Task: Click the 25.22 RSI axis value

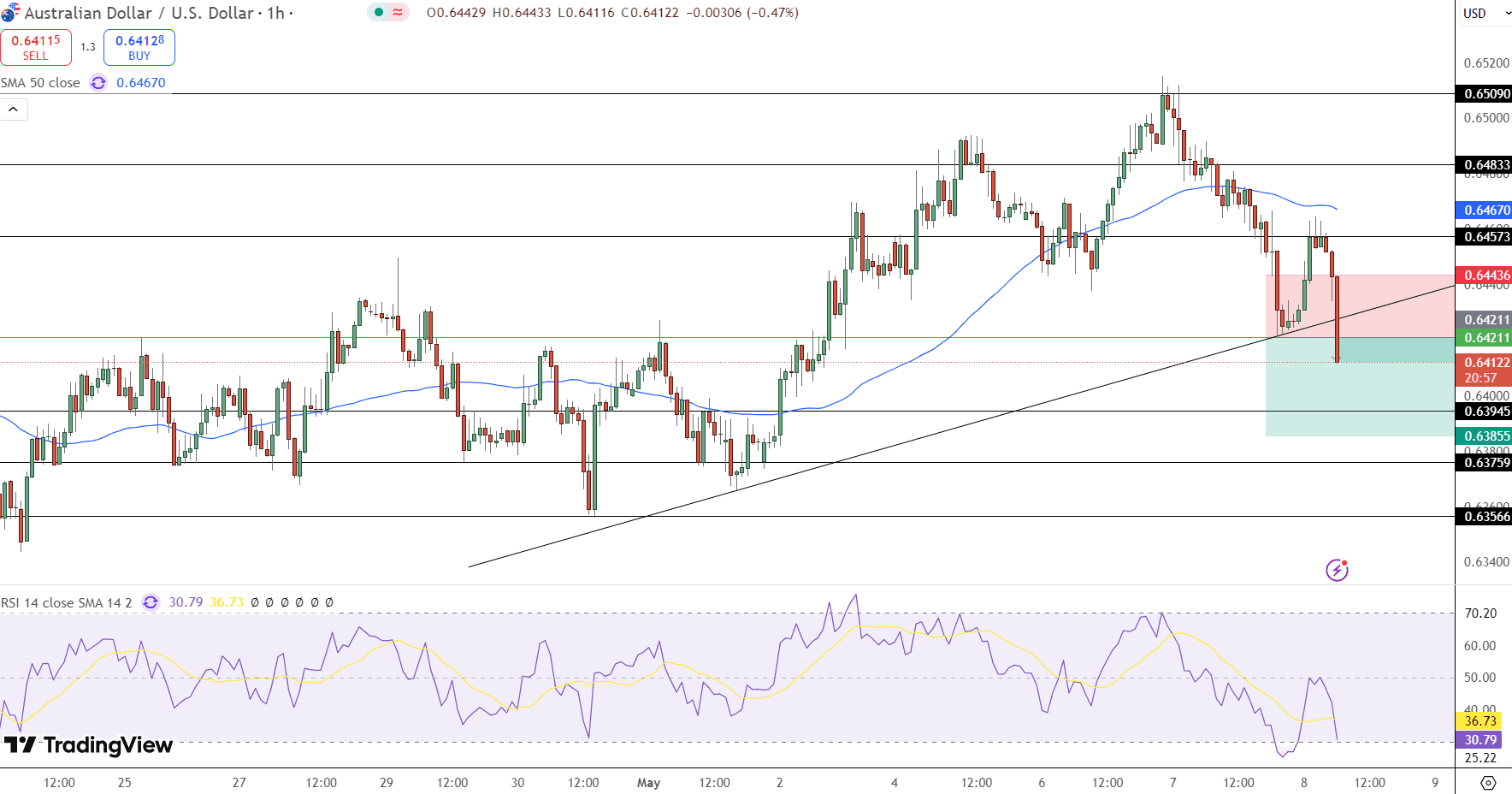Action: (1480, 758)
